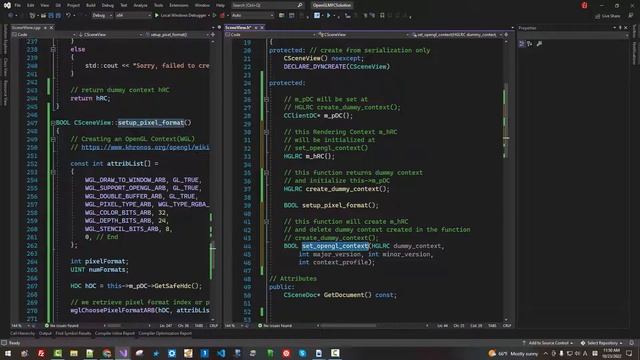Viewport: 640px width, 360px height.
Task: Click Start Without Debugging green arrow icon
Action: pyautogui.click(x=214, y=16)
